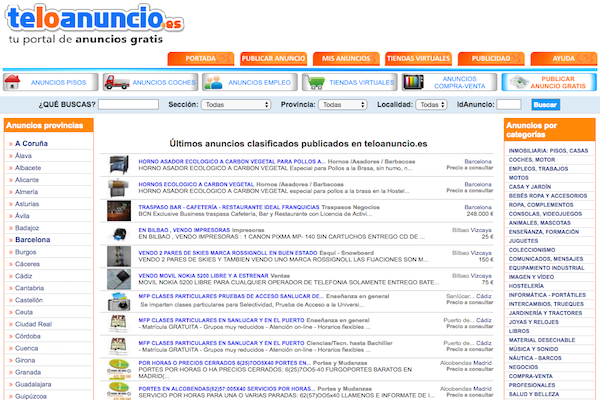The height and width of the screenshot is (400, 600).
Task: Open En Bilbao, Vendo Impresoras ad title
Action: [184, 230]
